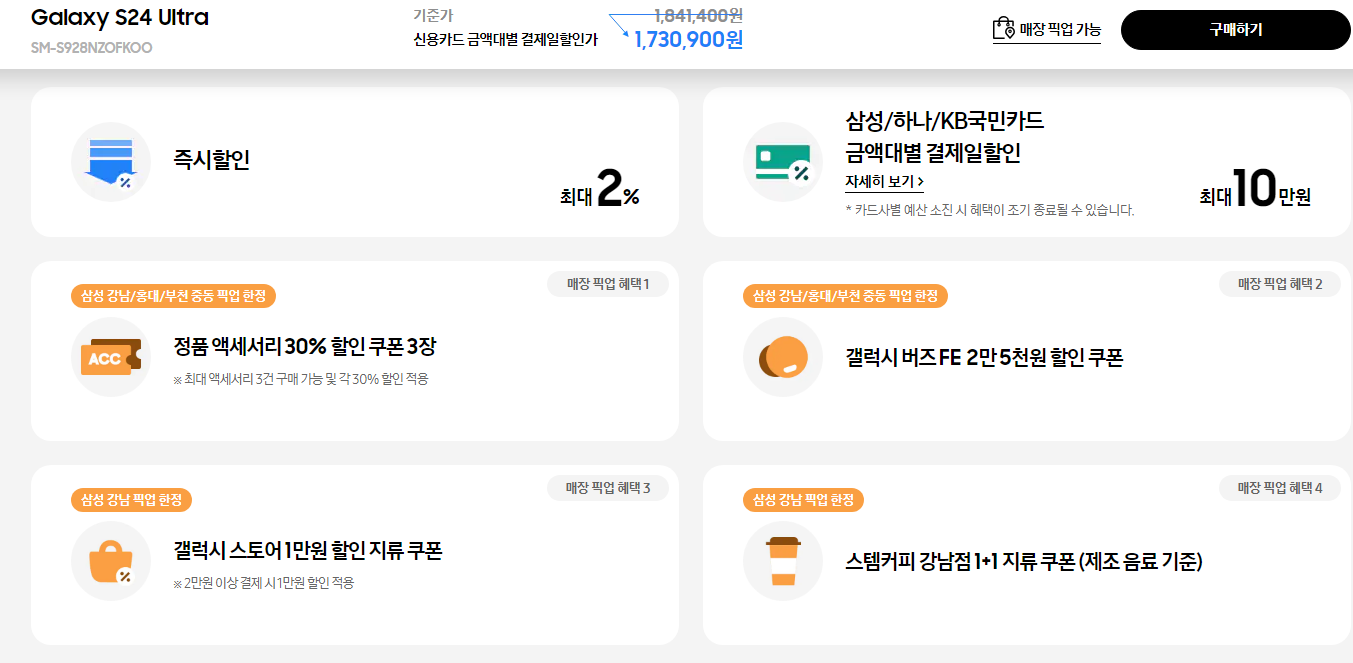Select the 매장 픽업 혜택 3 tag
Image resolution: width=1353 pixels, height=663 pixels.
point(608,488)
